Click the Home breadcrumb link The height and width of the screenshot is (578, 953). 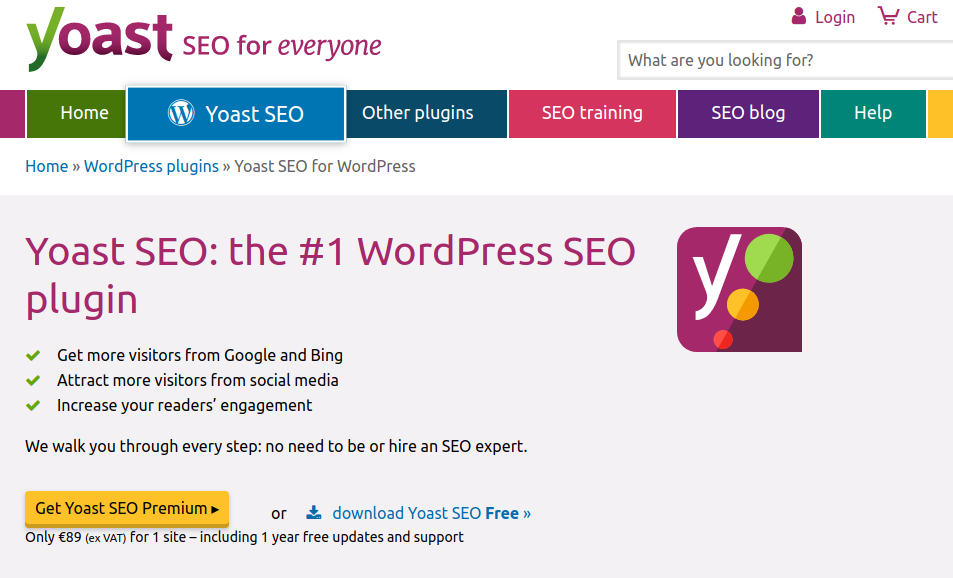coord(47,167)
